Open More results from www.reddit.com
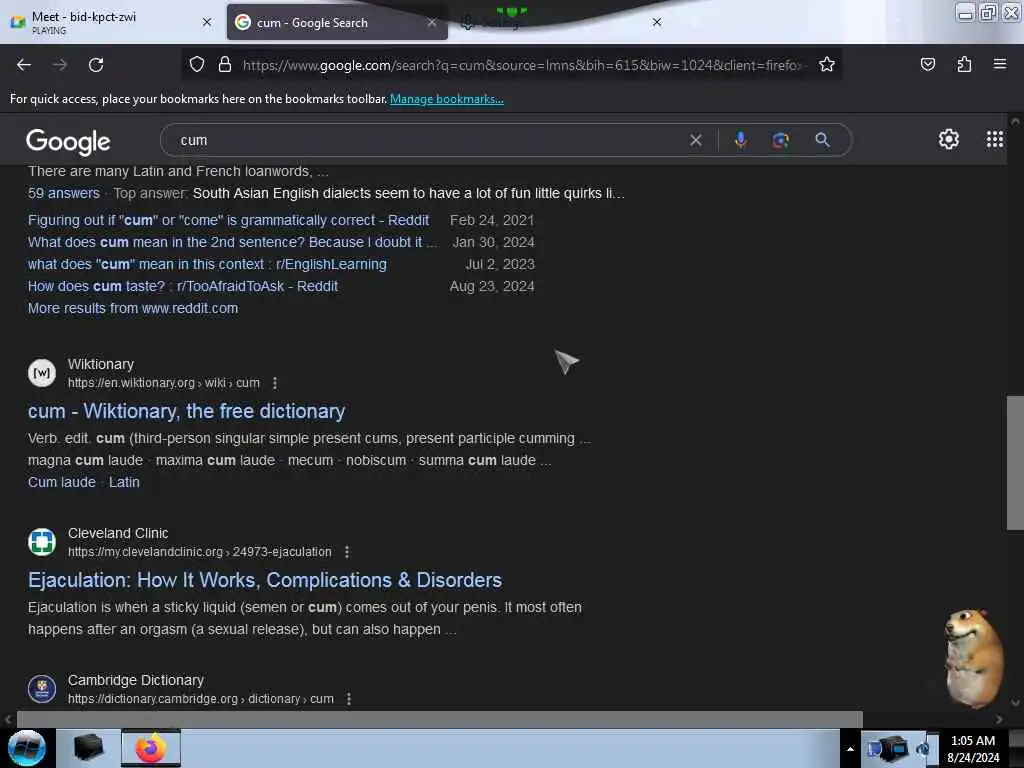This screenshot has height=768, width=1024. pos(133,308)
